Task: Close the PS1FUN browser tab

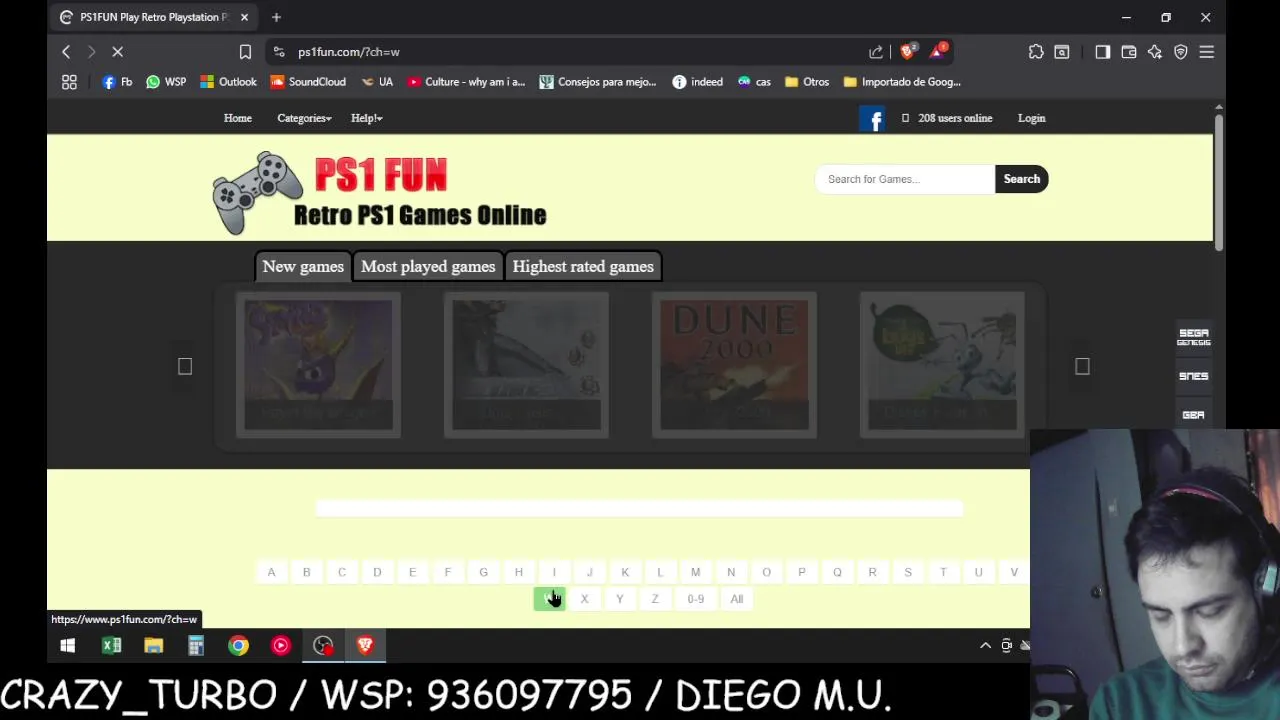Action: (244, 17)
